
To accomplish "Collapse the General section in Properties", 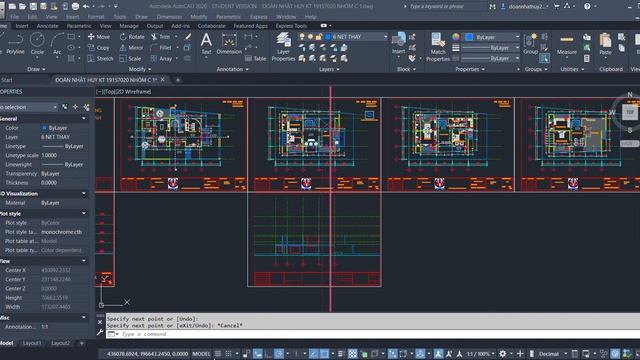I will pyautogui.click(x=84, y=118).
